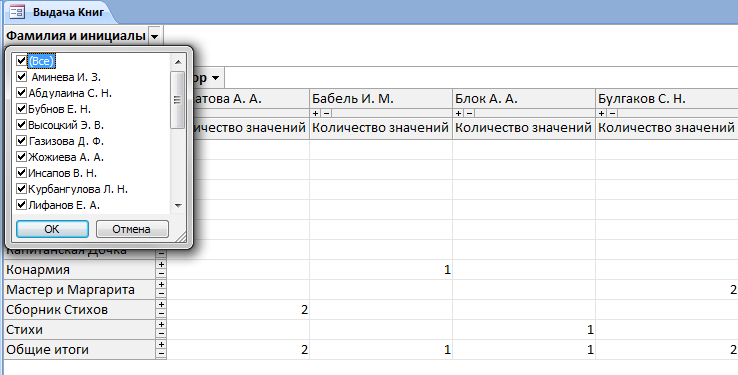Click value 1 in Конармия row
This screenshot has height=375, width=738.
[x=447, y=270]
